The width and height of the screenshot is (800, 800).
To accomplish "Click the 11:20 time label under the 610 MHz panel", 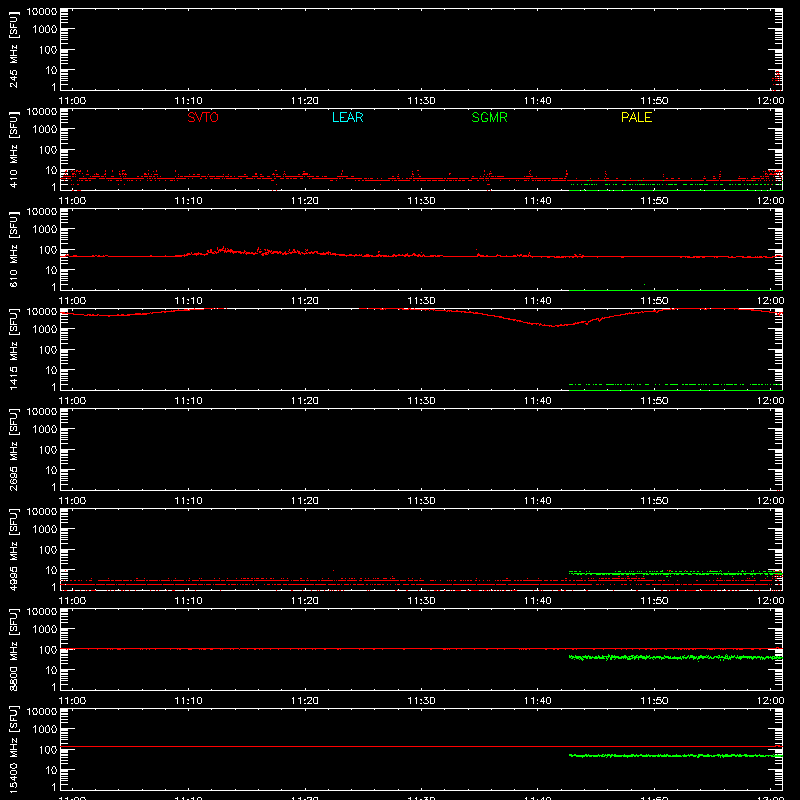I will tap(305, 301).
